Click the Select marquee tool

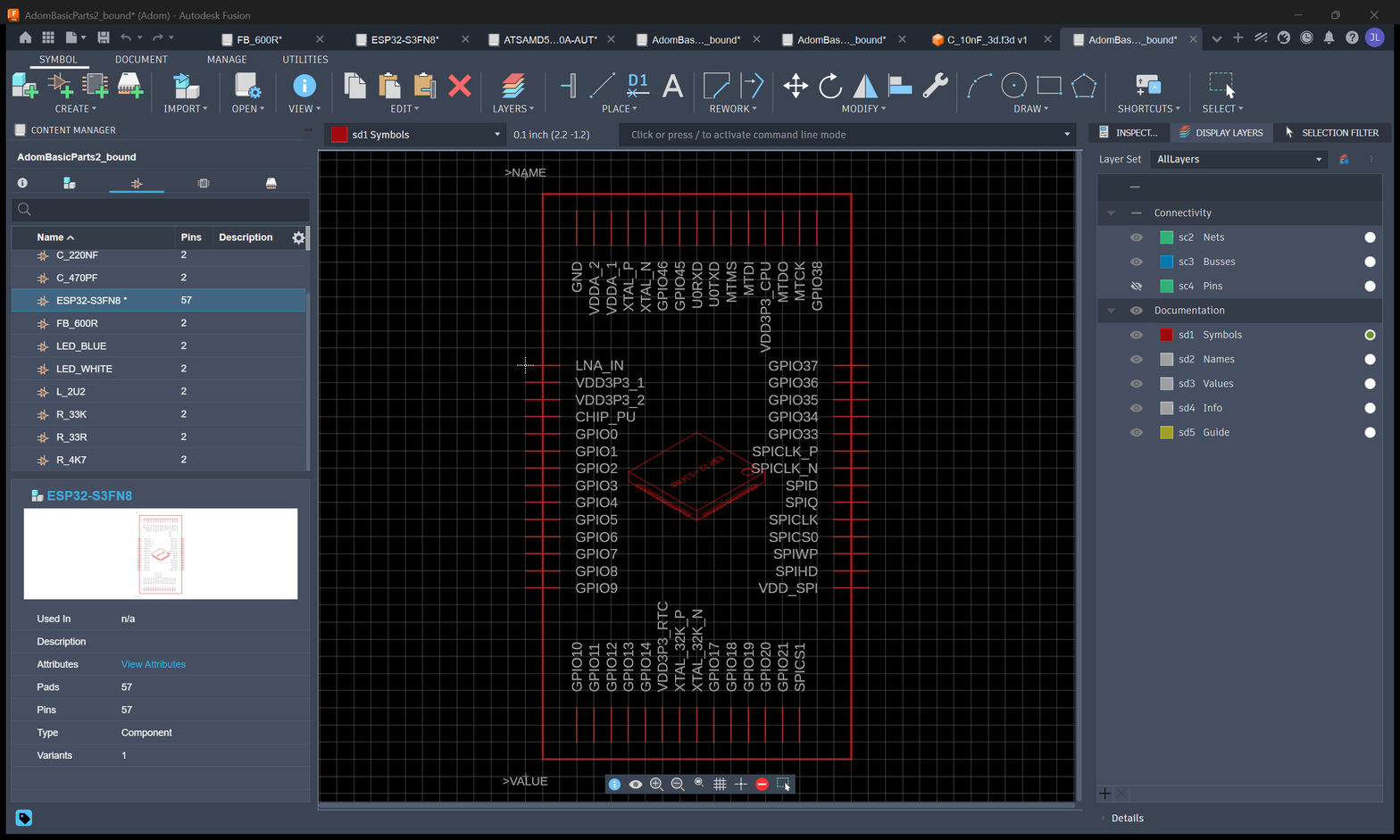click(1222, 86)
